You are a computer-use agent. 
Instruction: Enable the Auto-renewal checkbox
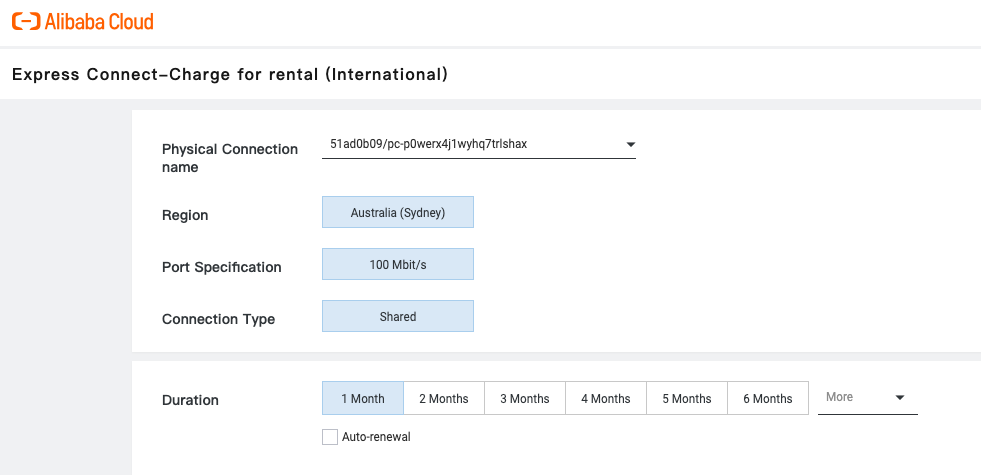[x=330, y=437]
